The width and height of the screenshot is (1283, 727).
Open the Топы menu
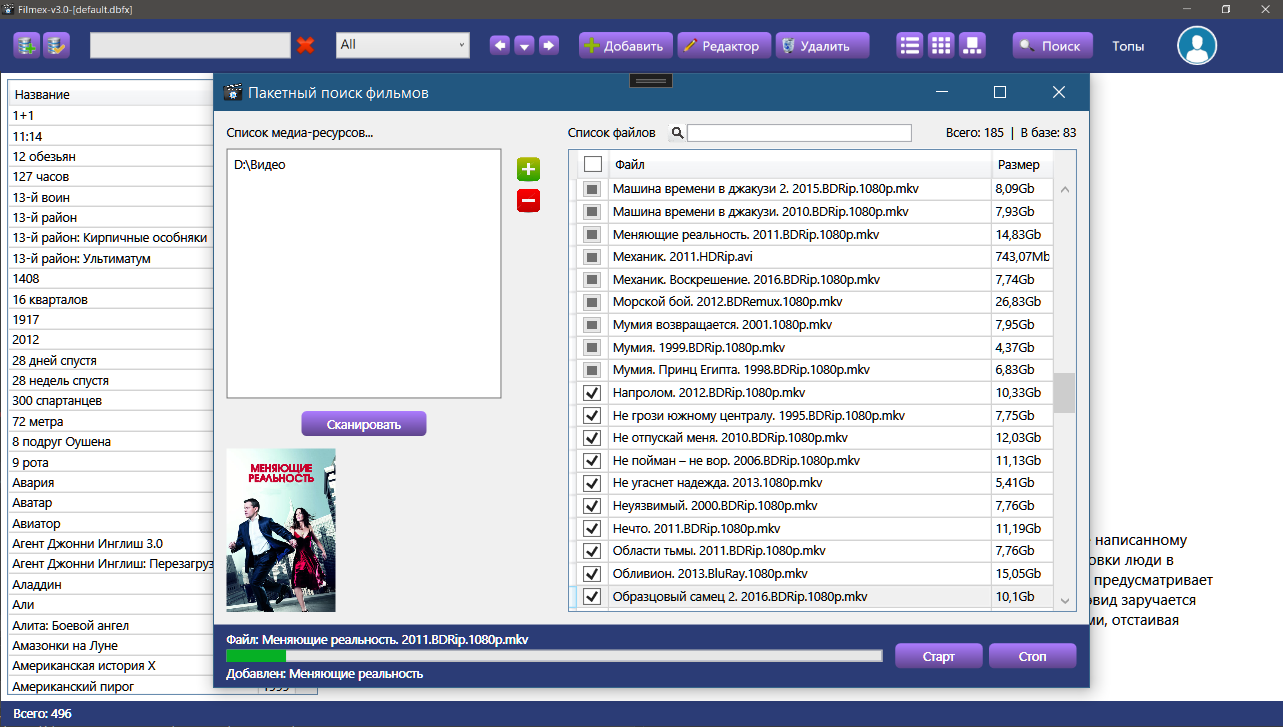[1127, 45]
